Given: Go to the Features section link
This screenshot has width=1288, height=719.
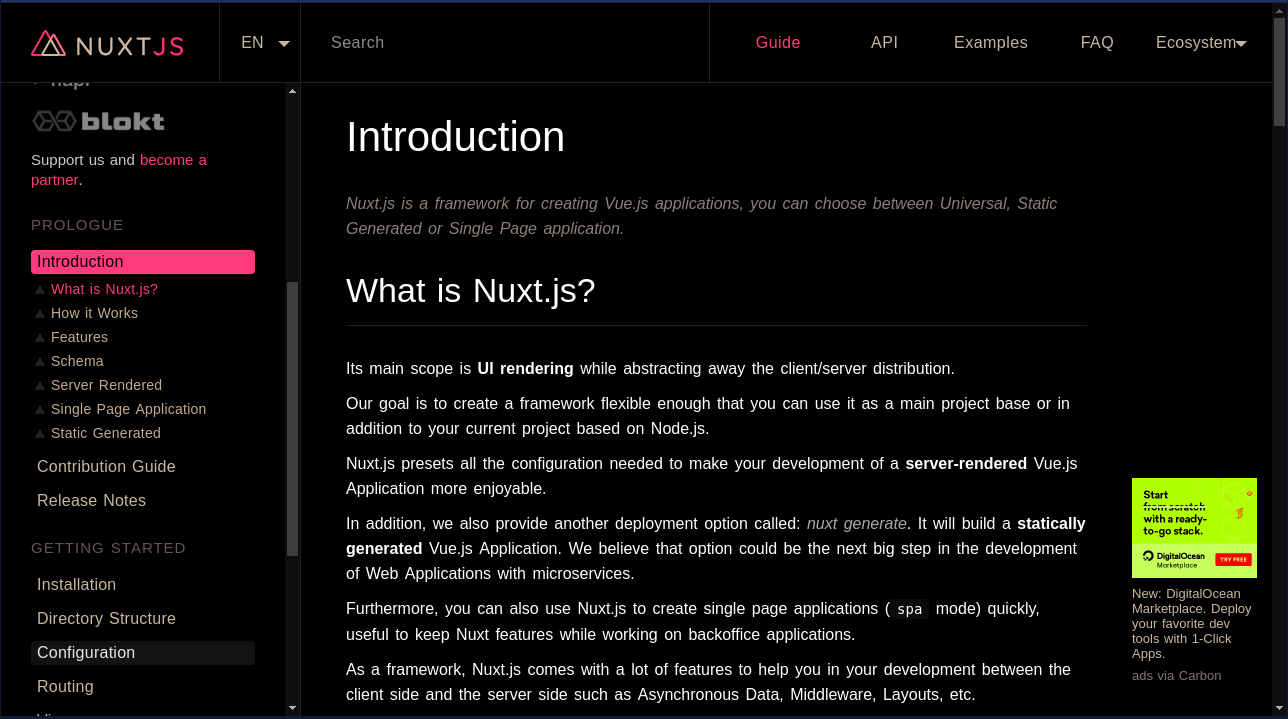Looking at the screenshot, I should 79,337.
